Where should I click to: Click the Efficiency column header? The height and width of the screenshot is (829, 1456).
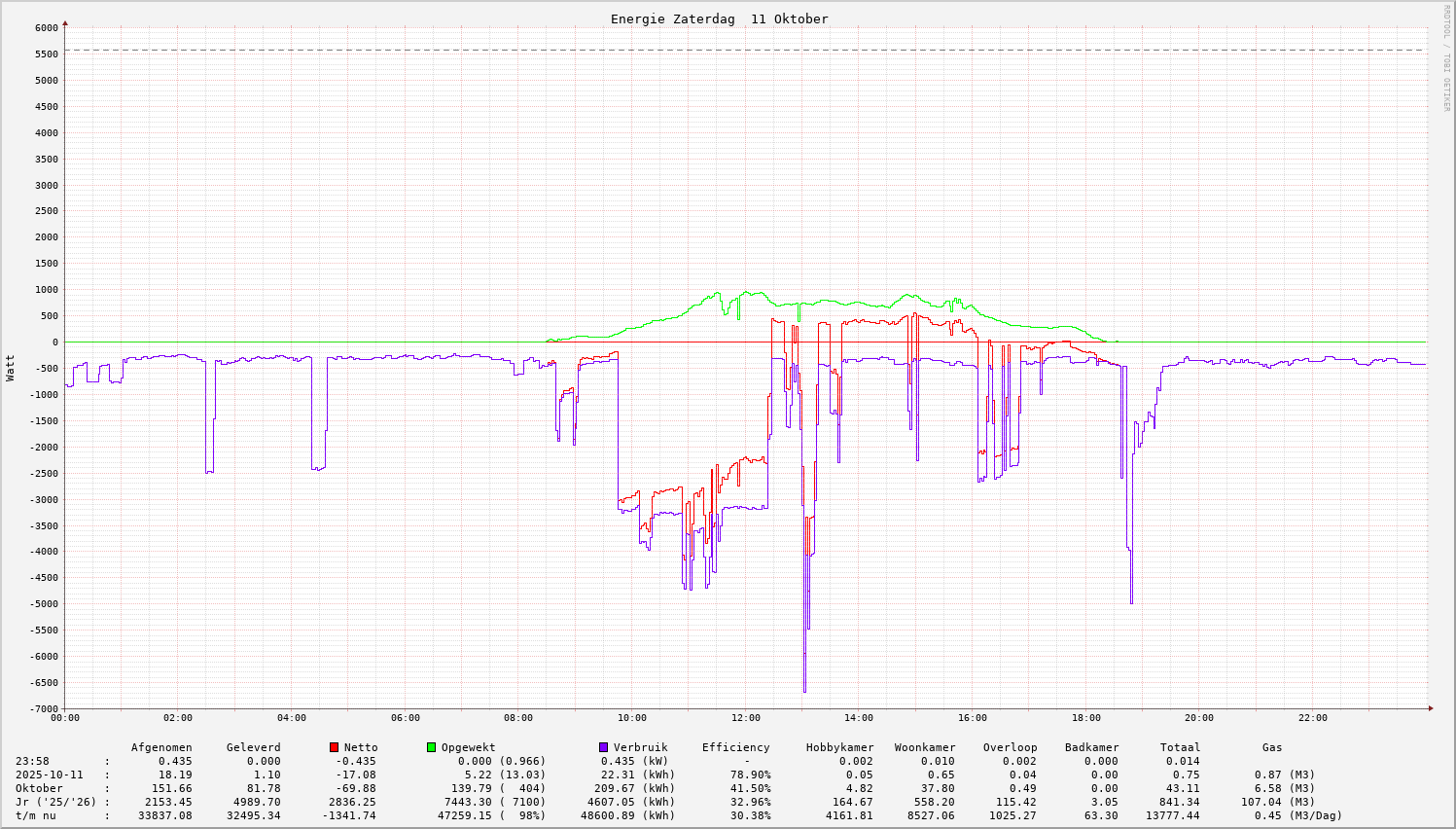[735, 747]
